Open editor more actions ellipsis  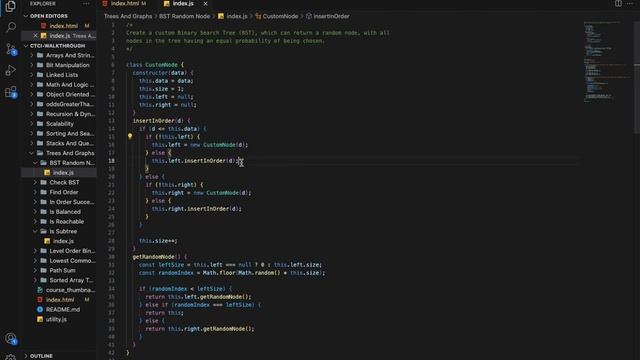pos(631,4)
